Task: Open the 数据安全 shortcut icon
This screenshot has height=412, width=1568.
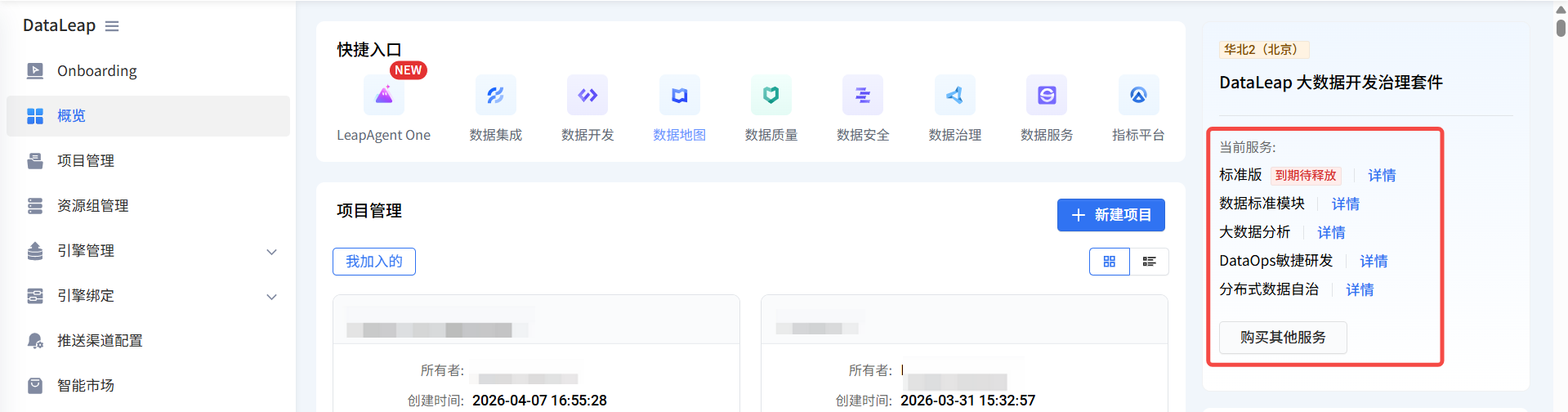Action: 863,96
